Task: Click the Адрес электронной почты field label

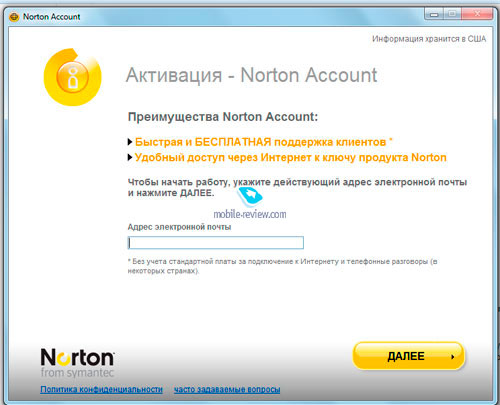Action: [179, 227]
